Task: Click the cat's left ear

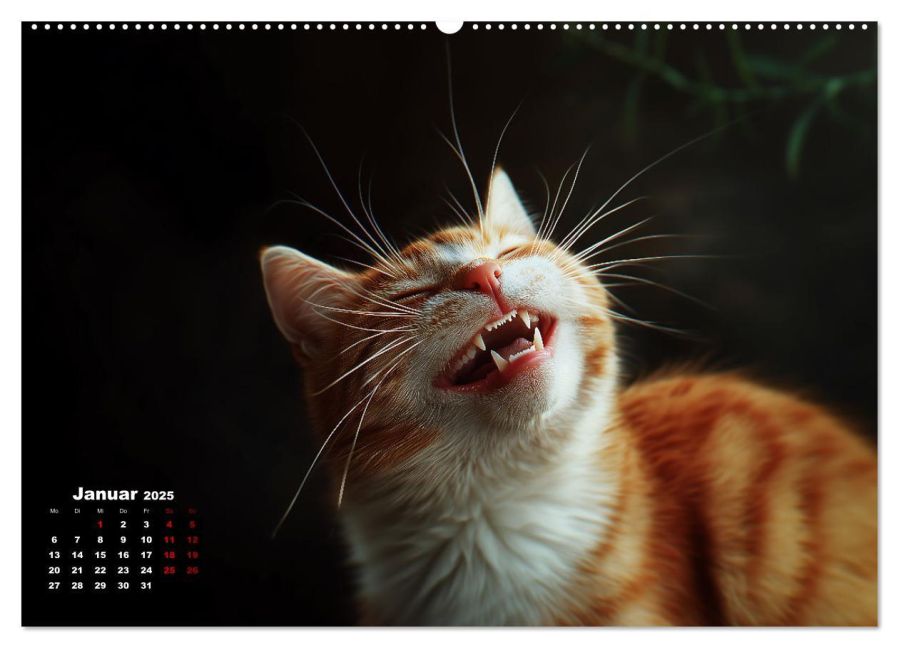Action: tap(290, 290)
